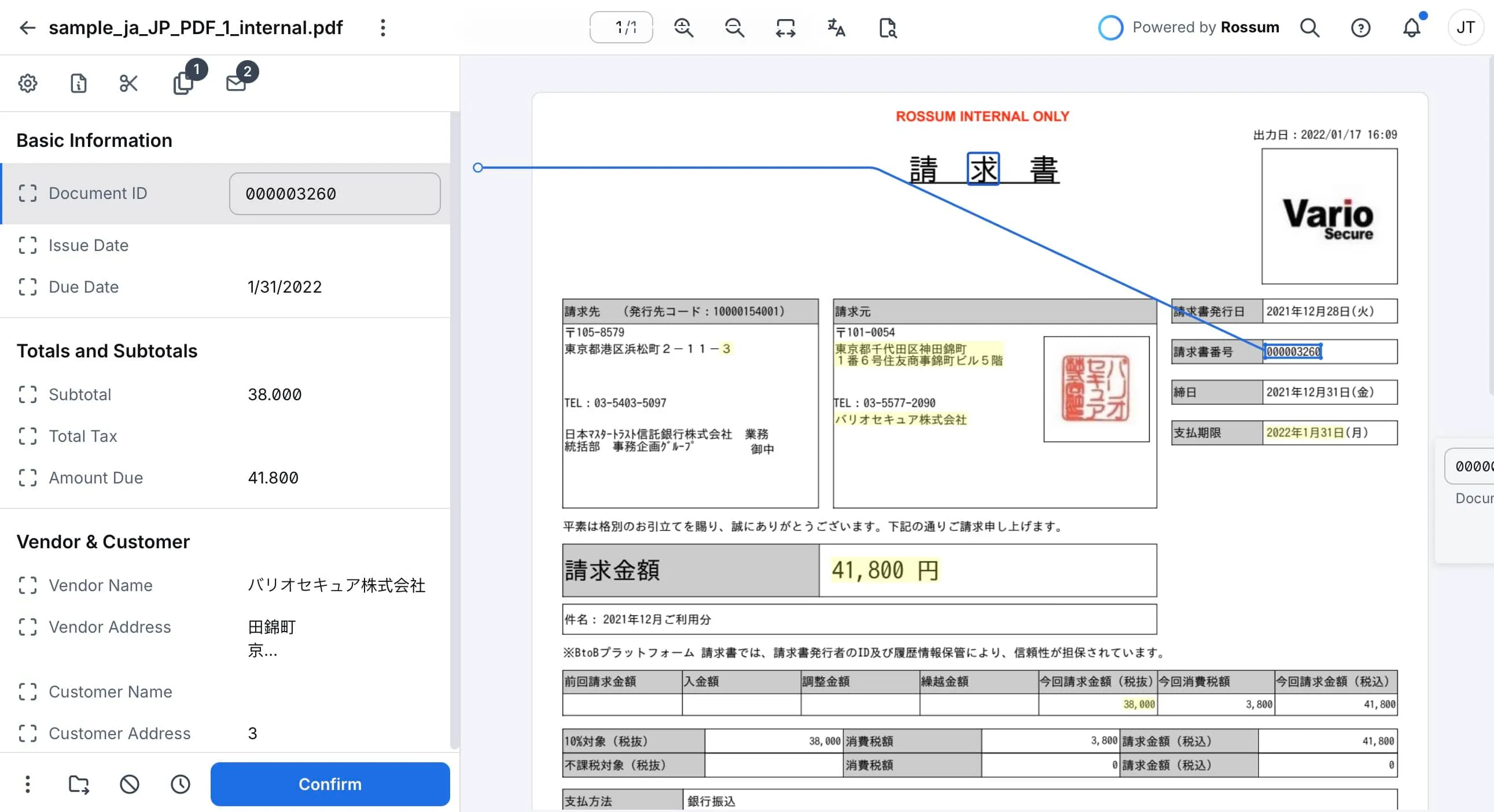Open the notifications bell
The width and height of the screenshot is (1494, 812).
pos(1412,27)
